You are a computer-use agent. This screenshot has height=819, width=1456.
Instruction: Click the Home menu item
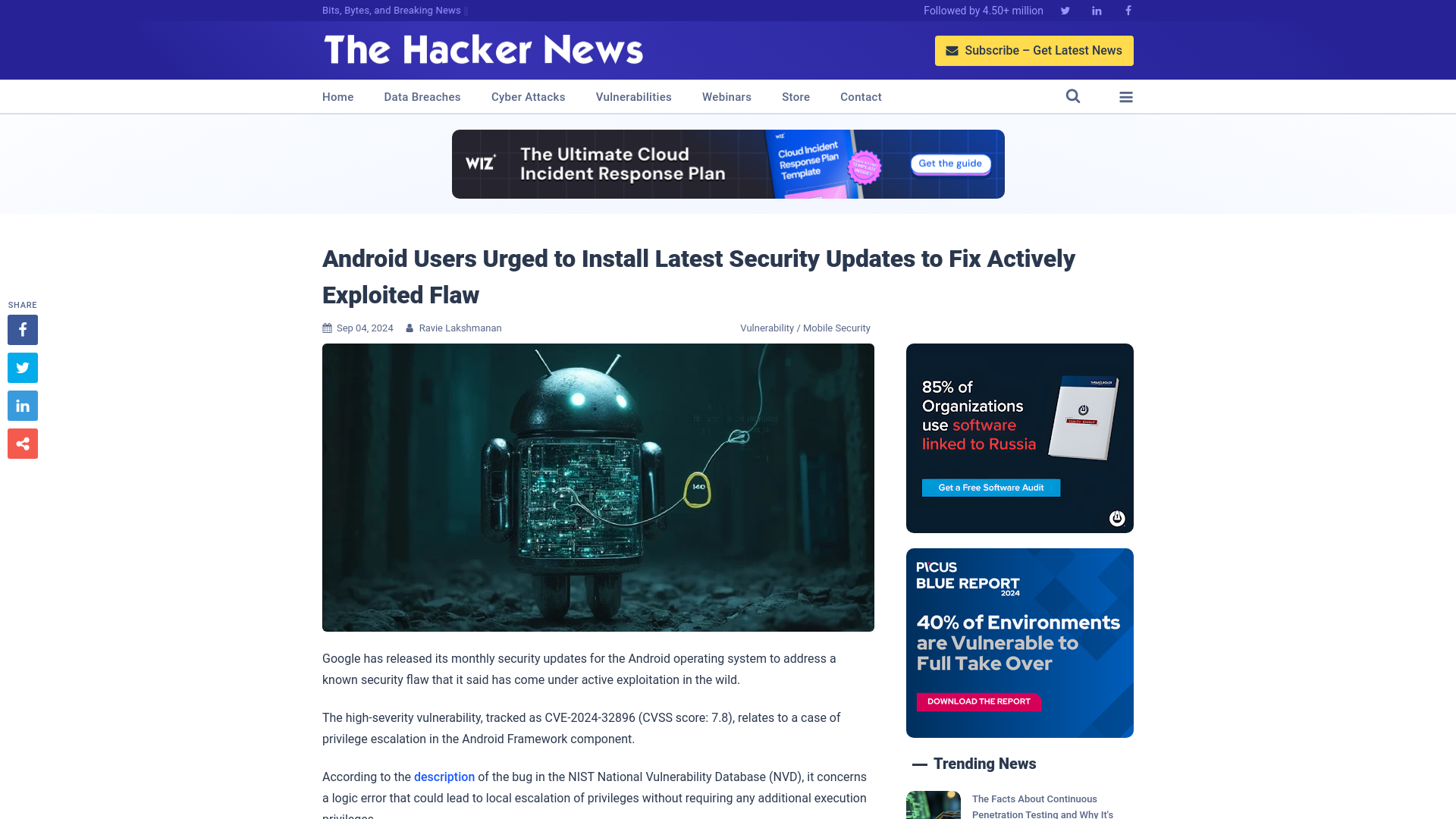click(x=338, y=96)
